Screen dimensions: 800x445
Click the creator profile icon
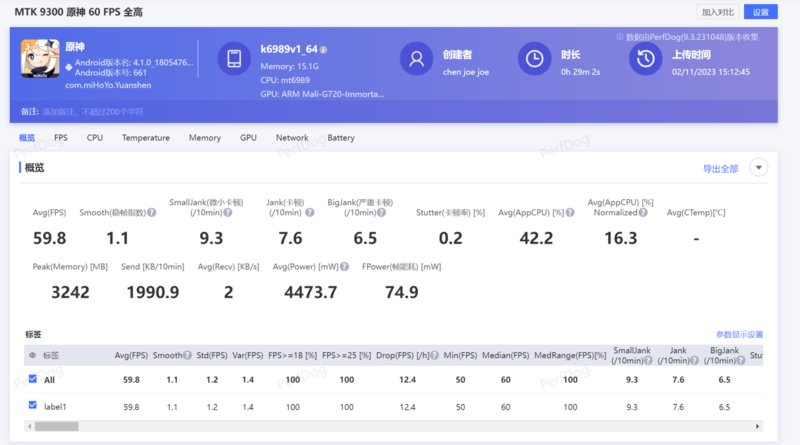pos(415,60)
